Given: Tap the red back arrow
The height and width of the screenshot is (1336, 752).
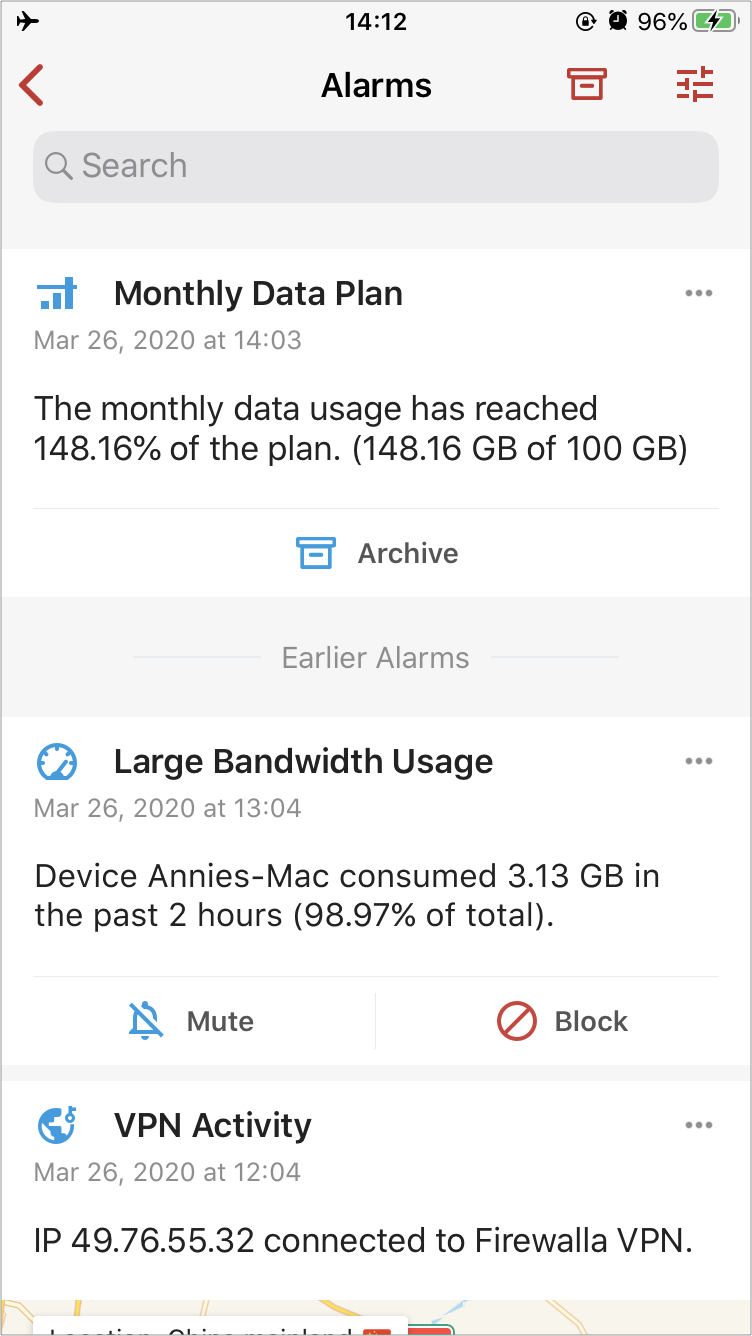Looking at the screenshot, I should coord(32,85).
